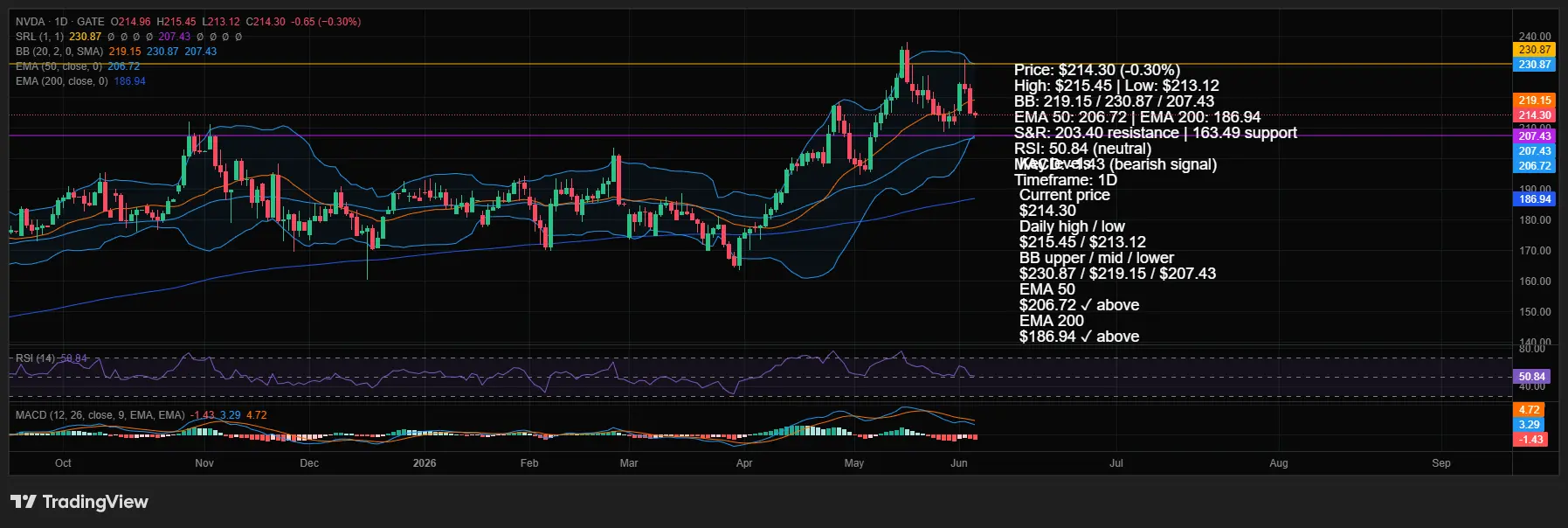This screenshot has height=528, width=1568.
Task: Click the 'Price: $214.30 (-0.30%)' text
Action: [x=1097, y=70]
